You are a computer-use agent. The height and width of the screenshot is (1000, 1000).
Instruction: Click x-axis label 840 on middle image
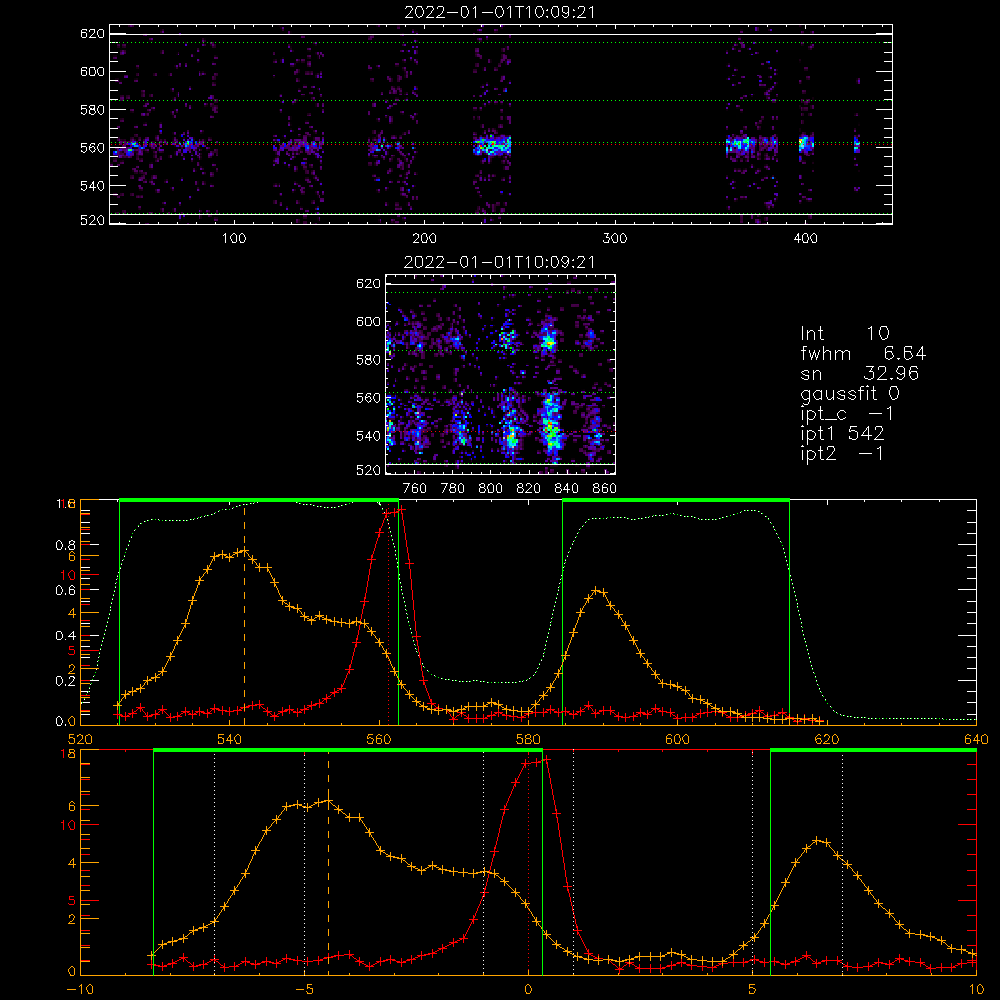566,489
